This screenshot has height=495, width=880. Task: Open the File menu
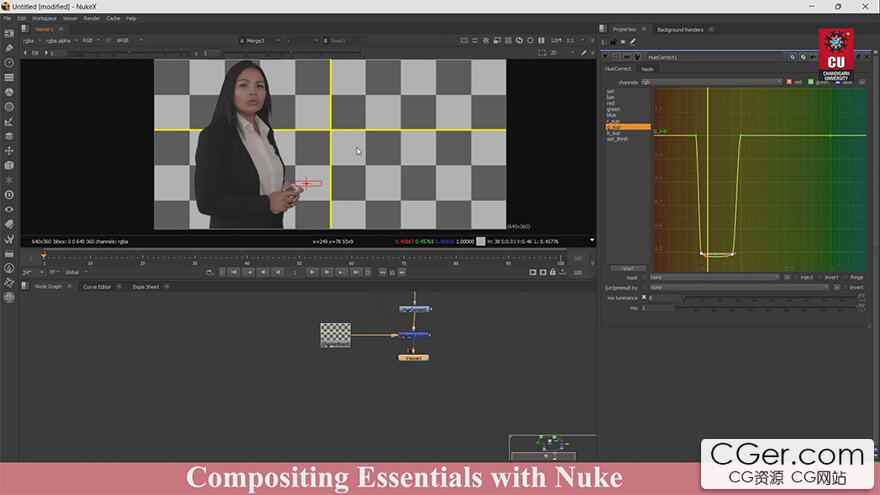[x=7, y=19]
